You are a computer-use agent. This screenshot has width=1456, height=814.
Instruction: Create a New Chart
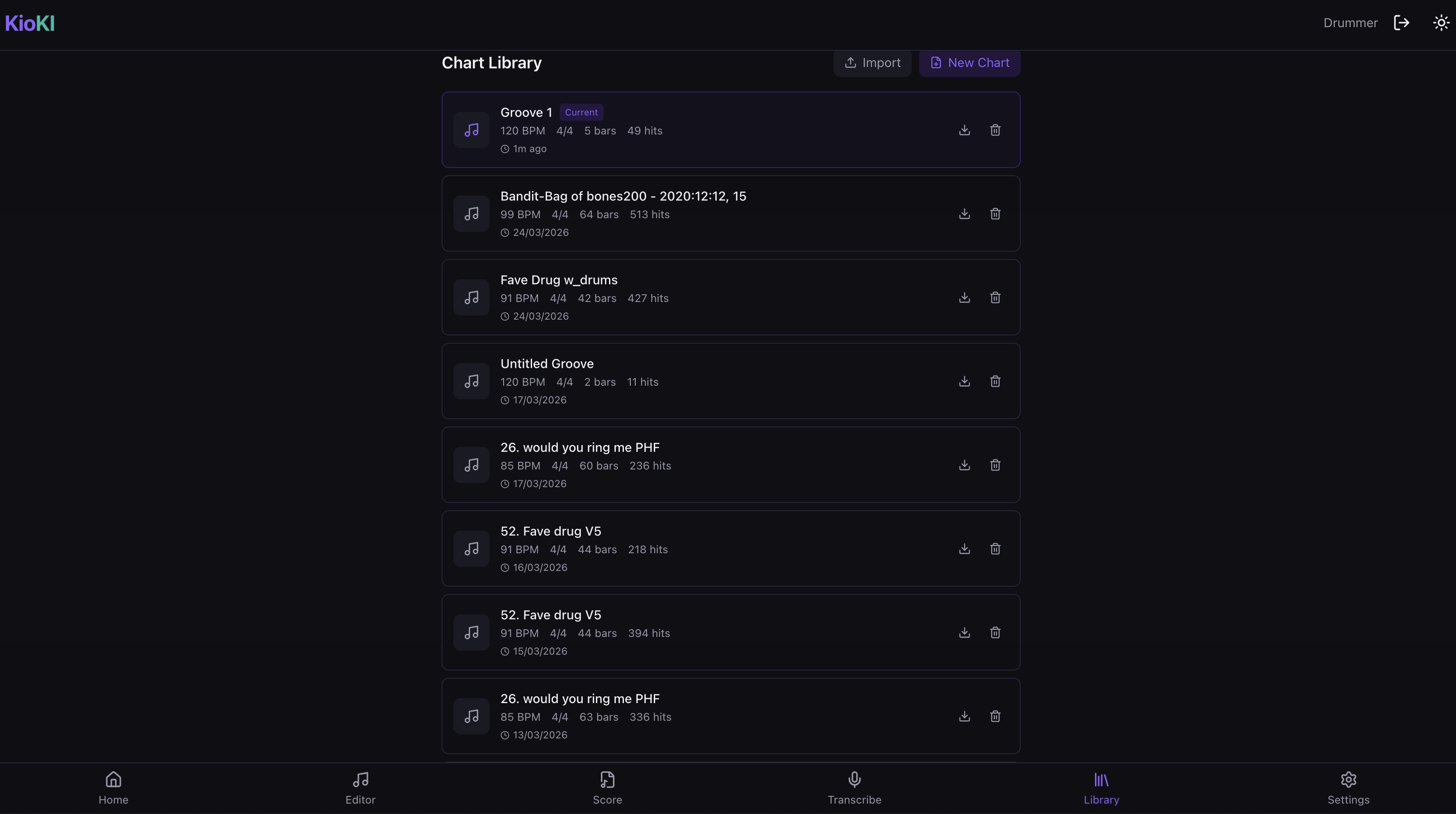pyautogui.click(x=969, y=63)
